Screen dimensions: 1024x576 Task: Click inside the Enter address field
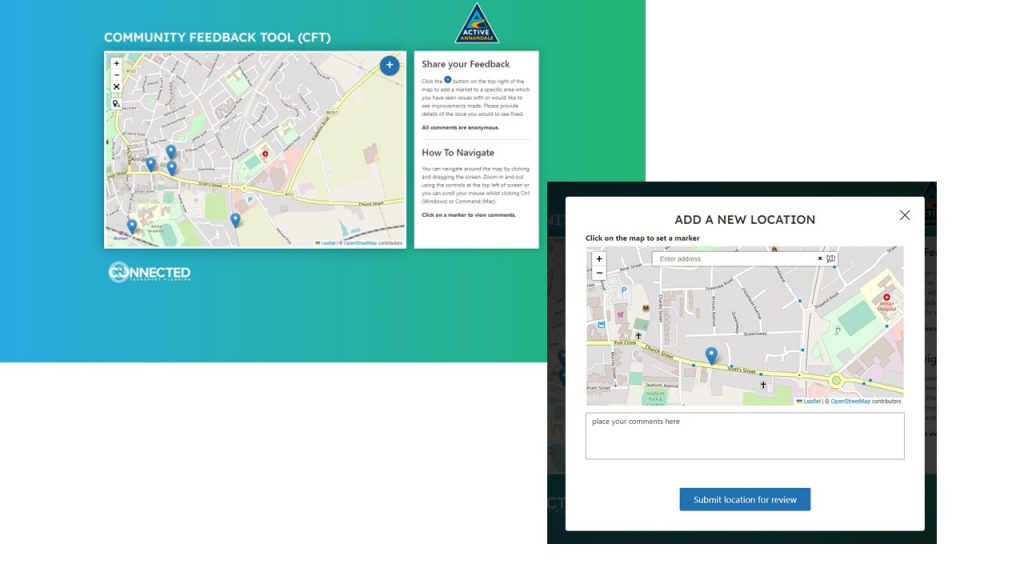tap(730, 258)
